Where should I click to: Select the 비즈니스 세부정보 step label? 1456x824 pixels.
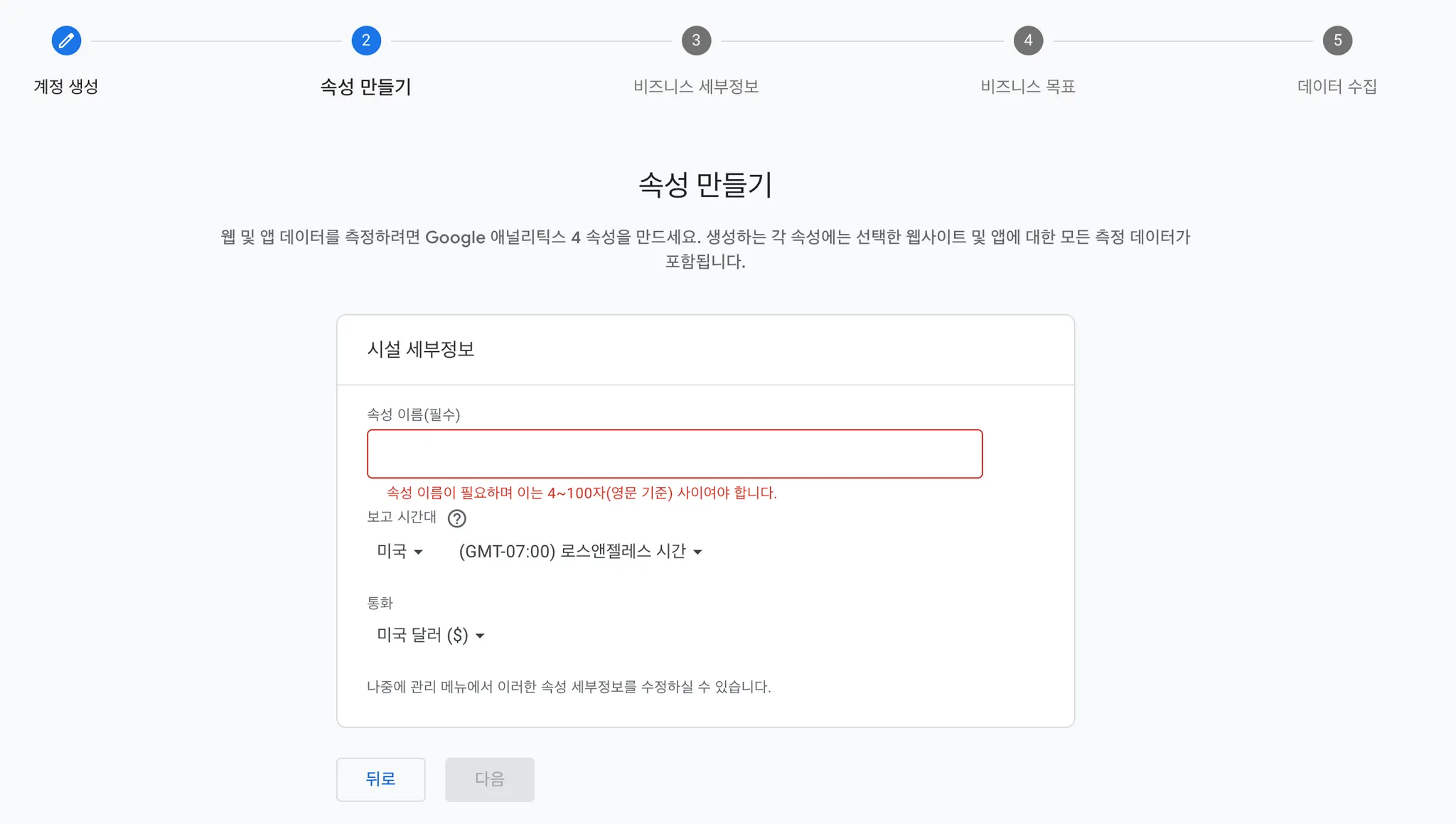point(696,87)
